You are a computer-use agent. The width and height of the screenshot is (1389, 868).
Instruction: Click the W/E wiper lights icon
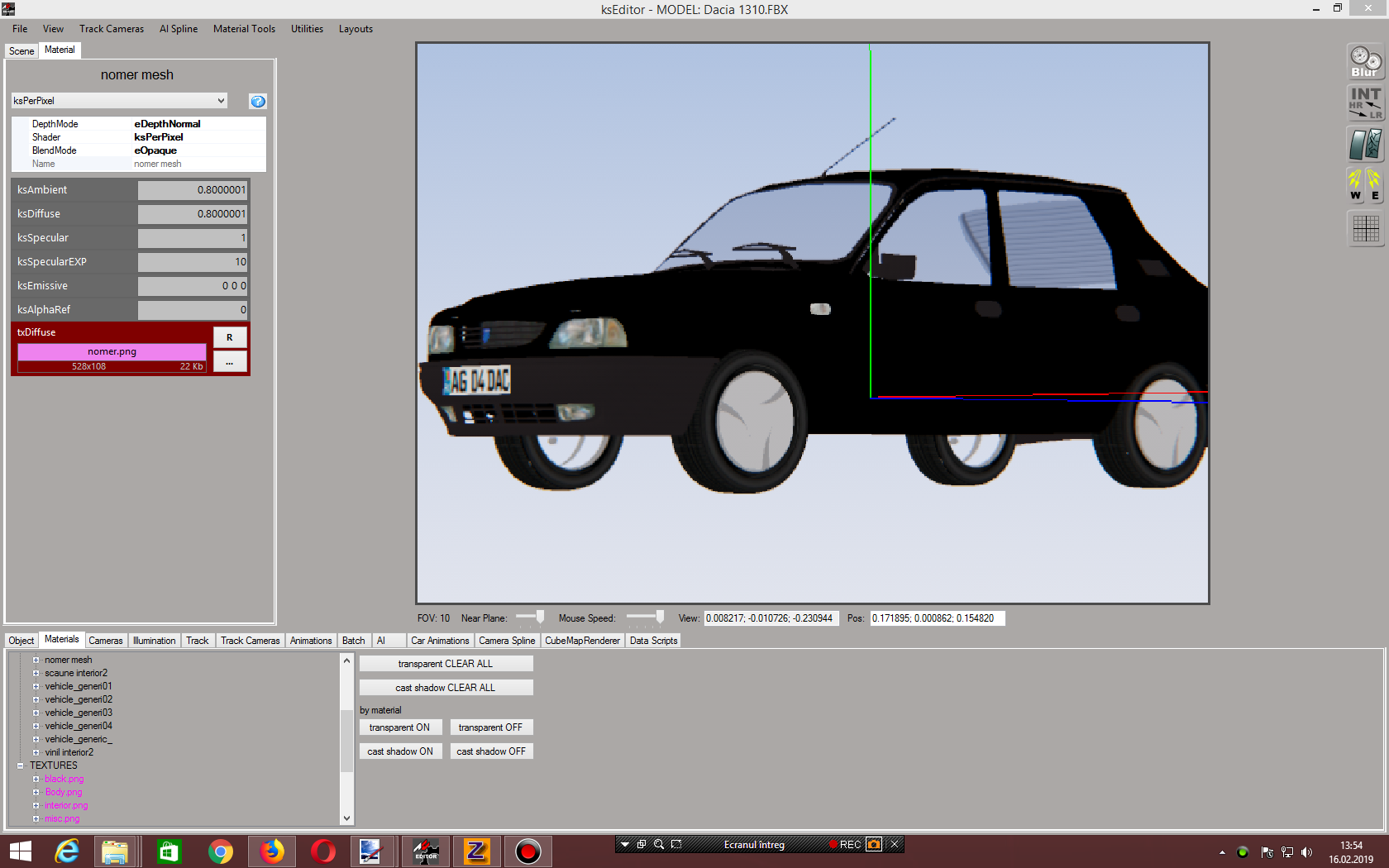[1365, 186]
